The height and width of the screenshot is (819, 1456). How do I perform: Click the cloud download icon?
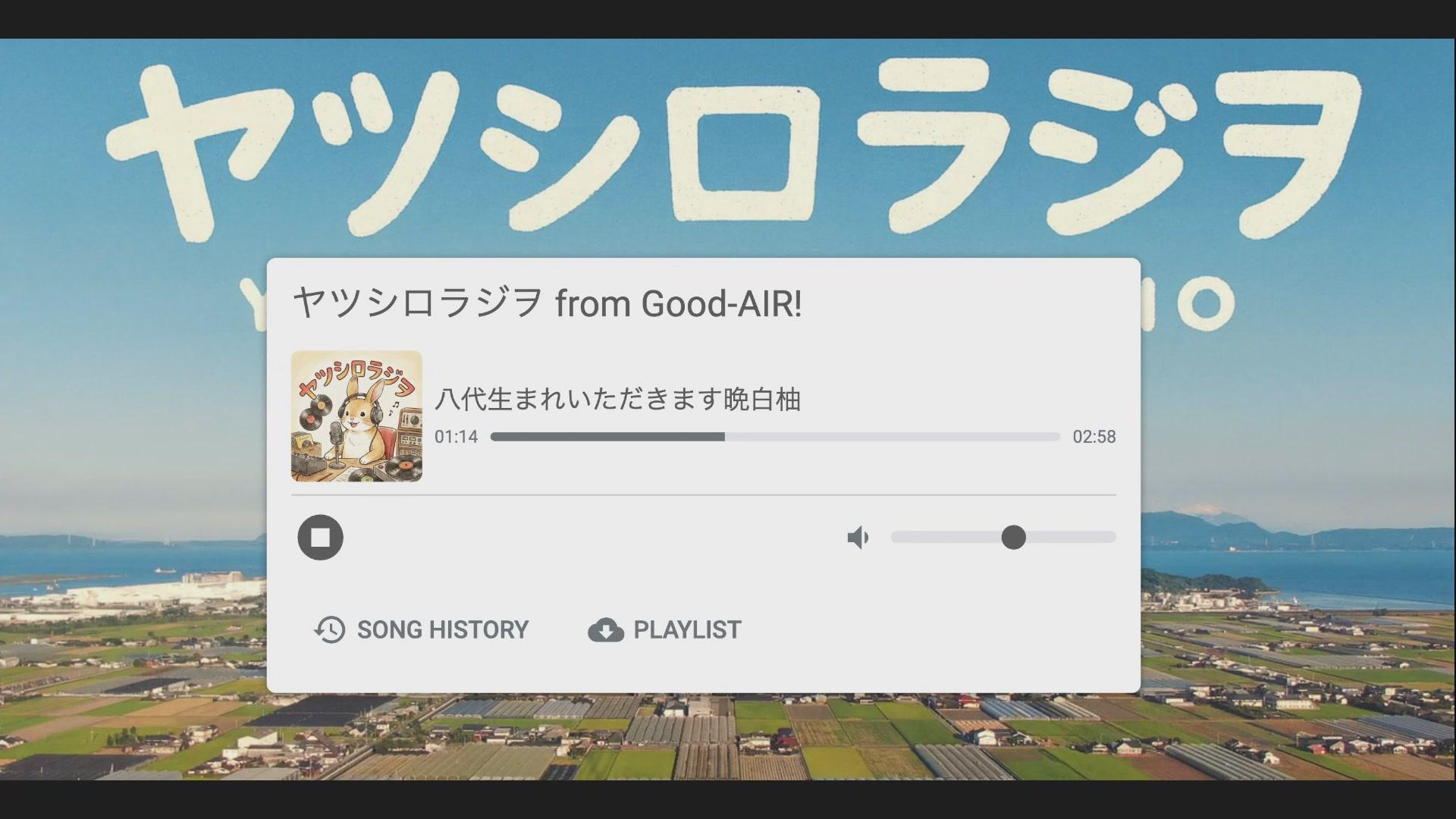pyautogui.click(x=605, y=630)
